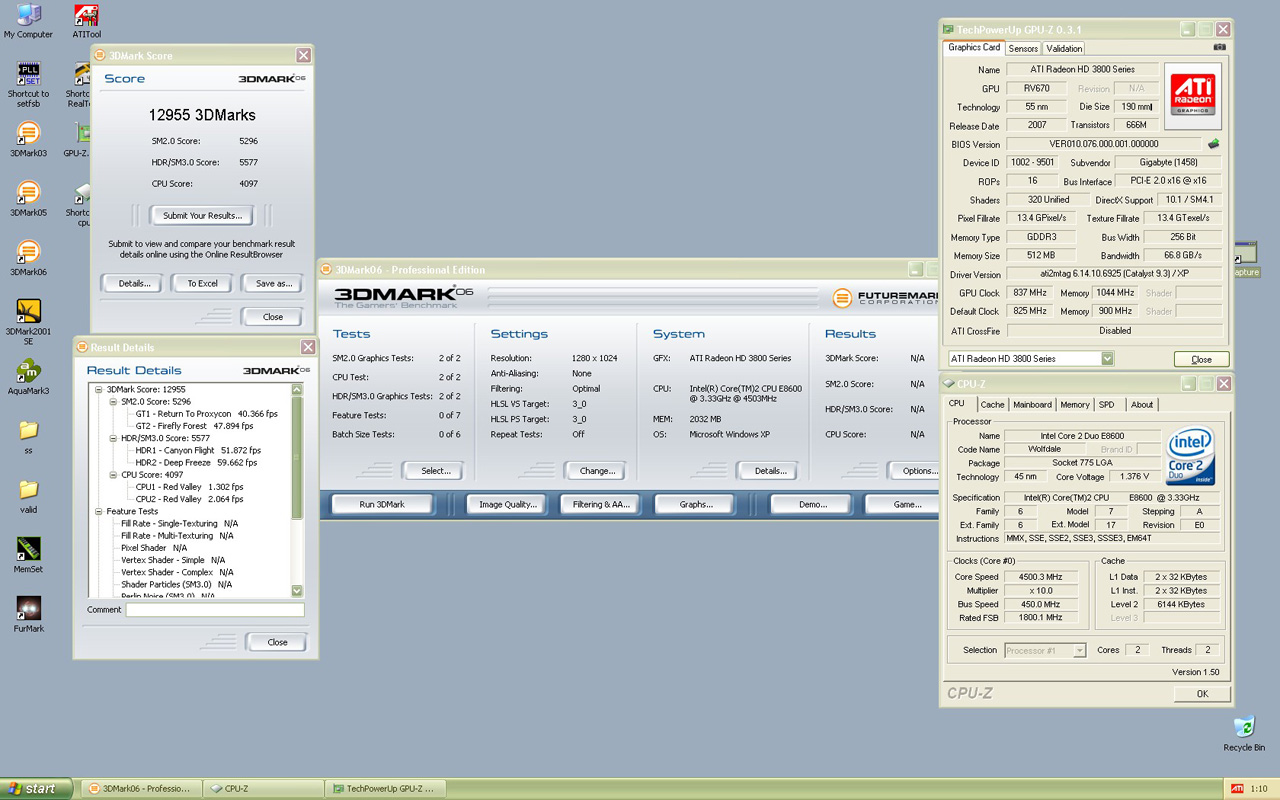
Task: Export score To Excel
Action: [x=203, y=283]
